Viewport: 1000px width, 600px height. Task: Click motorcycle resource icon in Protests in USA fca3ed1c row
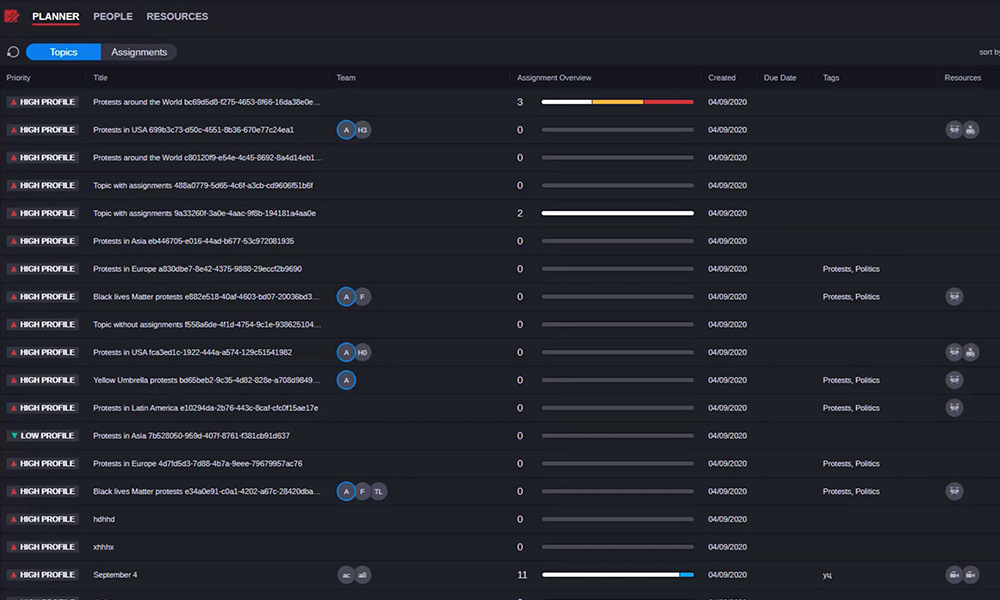(971, 353)
